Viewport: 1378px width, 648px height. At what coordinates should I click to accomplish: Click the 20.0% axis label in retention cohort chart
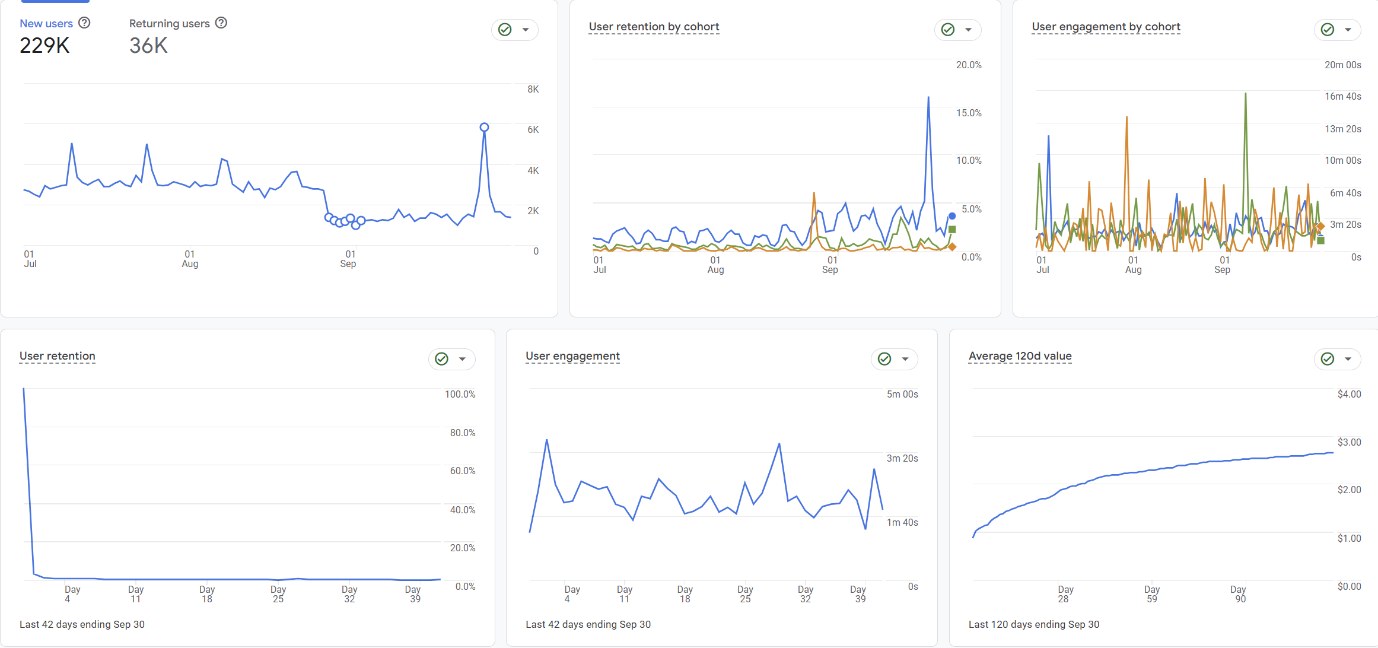(x=969, y=65)
